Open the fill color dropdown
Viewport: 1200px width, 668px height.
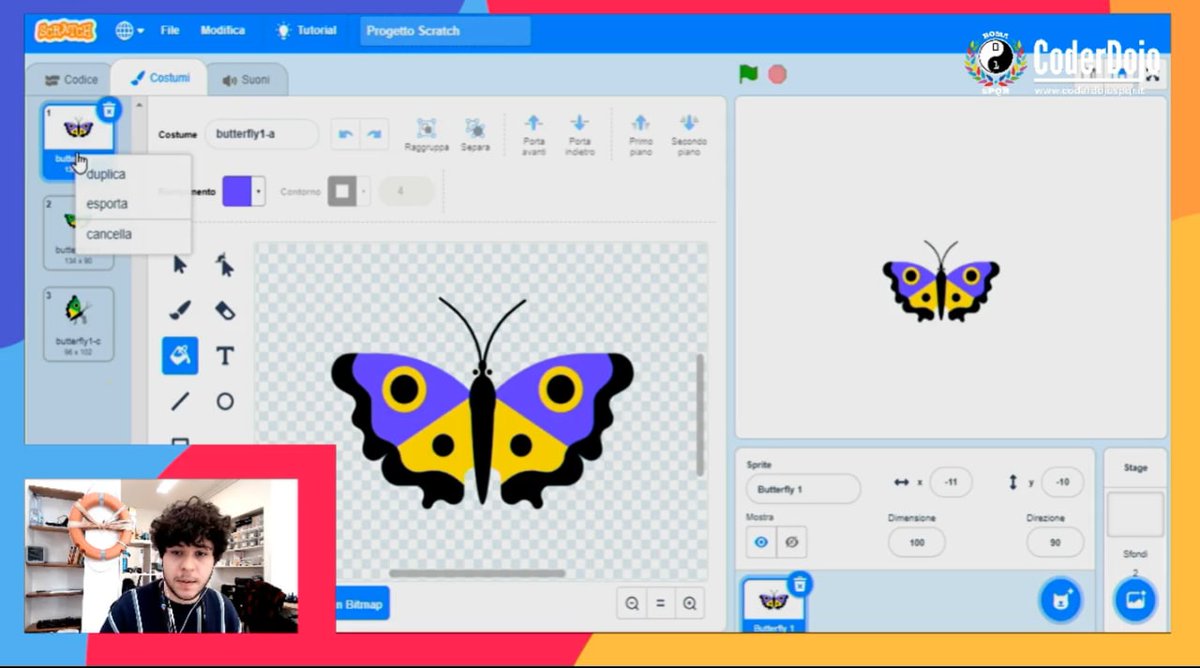(x=259, y=190)
